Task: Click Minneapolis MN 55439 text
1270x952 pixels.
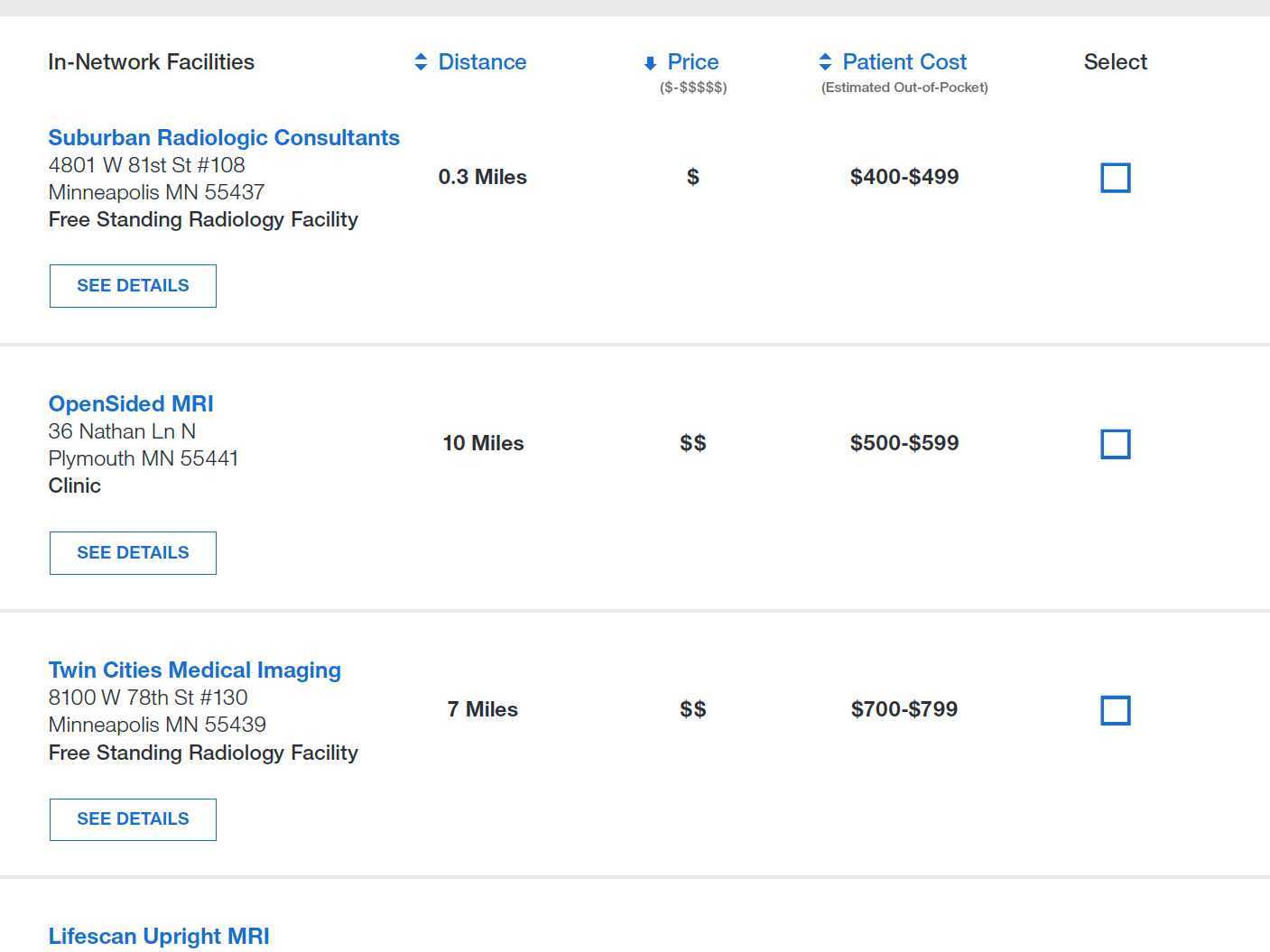Action: tap(158, 725)
